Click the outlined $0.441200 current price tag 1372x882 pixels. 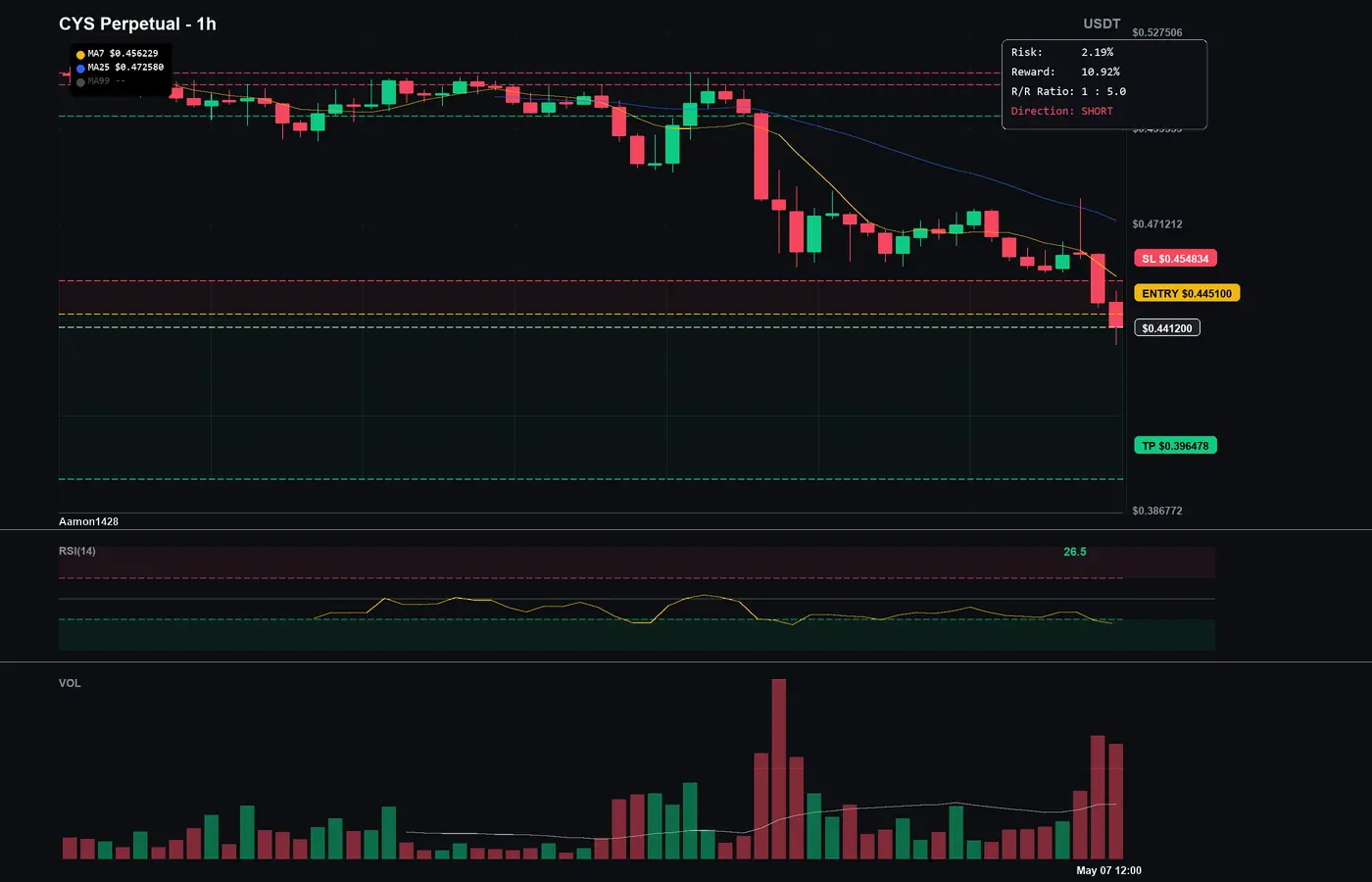click(x=1167, y=328)
